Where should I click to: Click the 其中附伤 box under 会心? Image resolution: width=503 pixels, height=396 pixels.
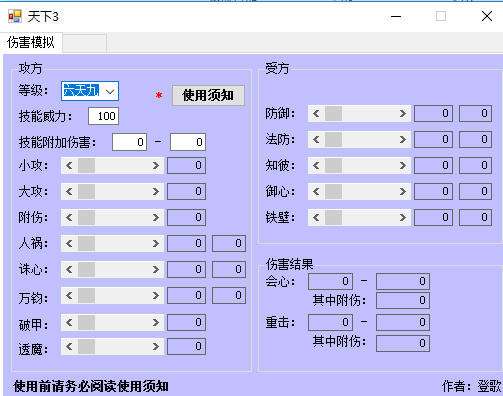[403, 301]
